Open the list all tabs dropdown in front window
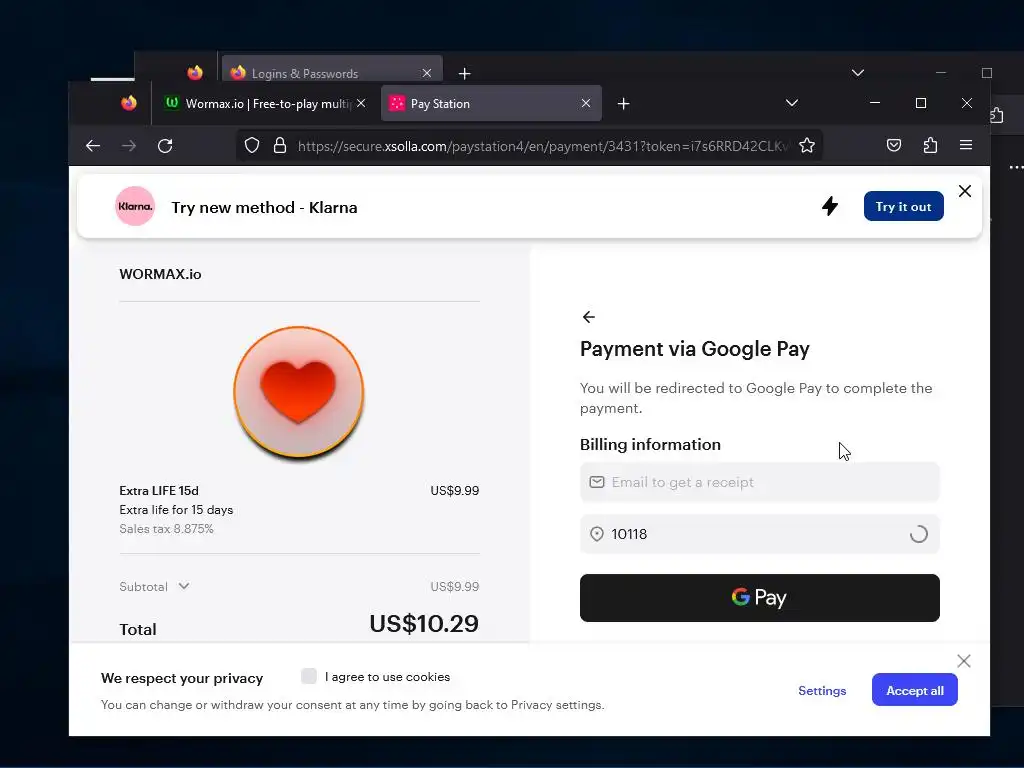The width and height of the screenshot is (1024, 768). pos(792,103)
